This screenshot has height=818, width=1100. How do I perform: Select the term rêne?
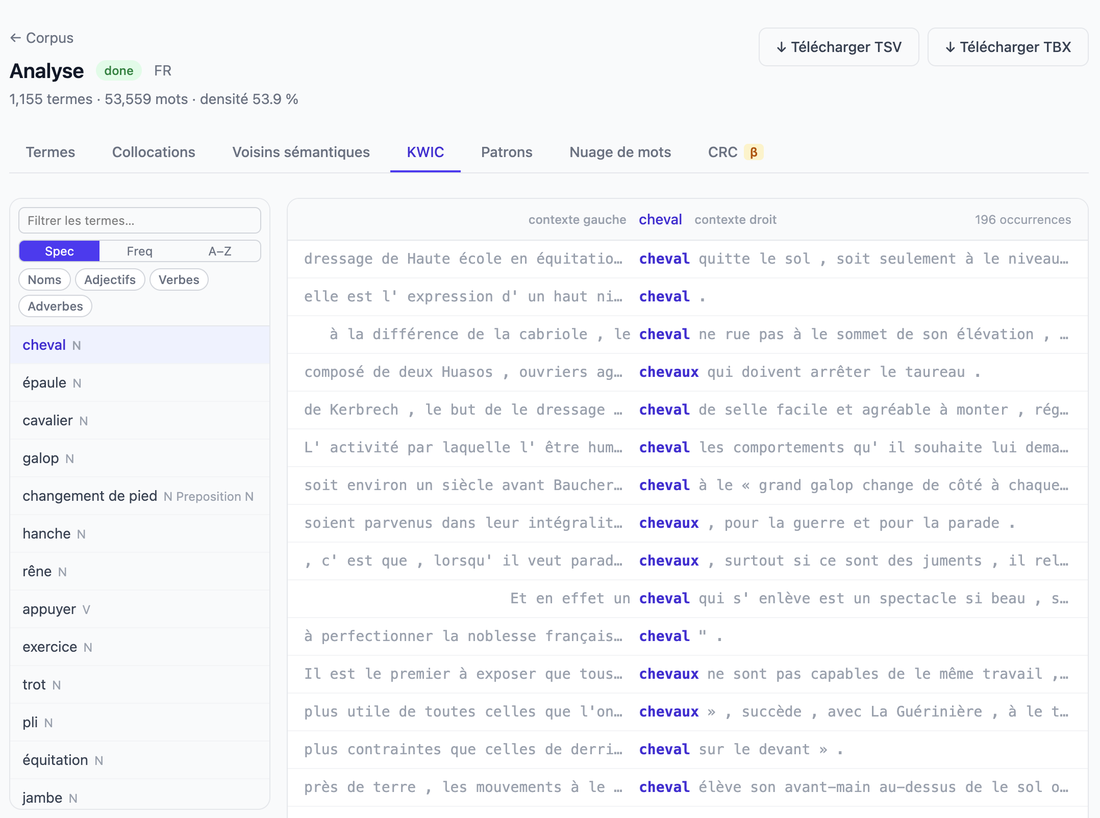point(140,572)
